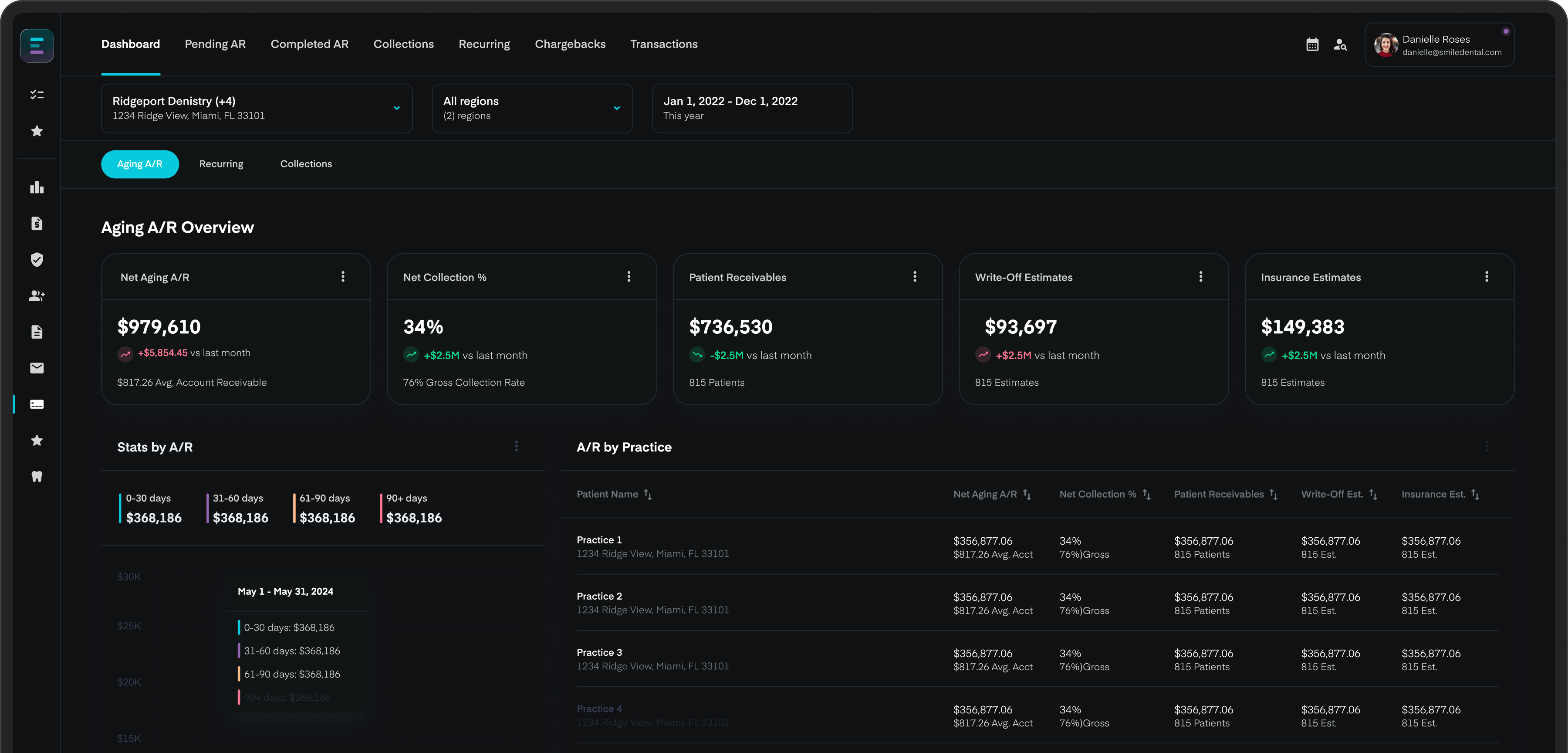The width and height of the screenshot is (1568, 753).
Task: Sort table by Net Collection %
Action: tap(1146, 495)
